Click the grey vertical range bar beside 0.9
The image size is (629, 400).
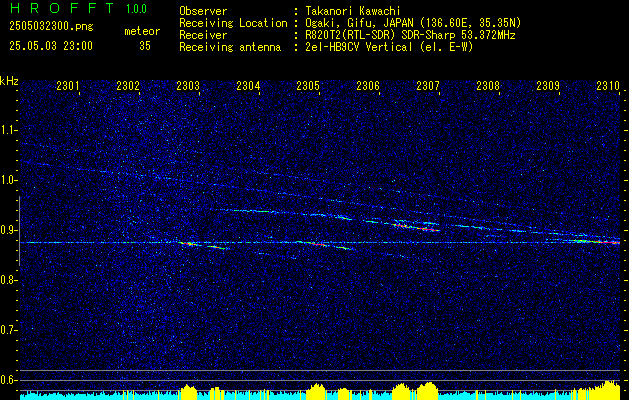19,231
